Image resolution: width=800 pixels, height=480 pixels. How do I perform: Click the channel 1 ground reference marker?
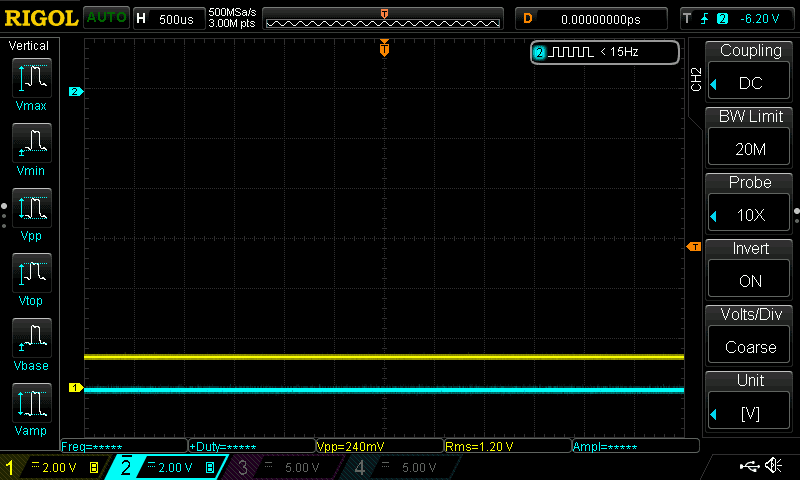pos(76,388)
